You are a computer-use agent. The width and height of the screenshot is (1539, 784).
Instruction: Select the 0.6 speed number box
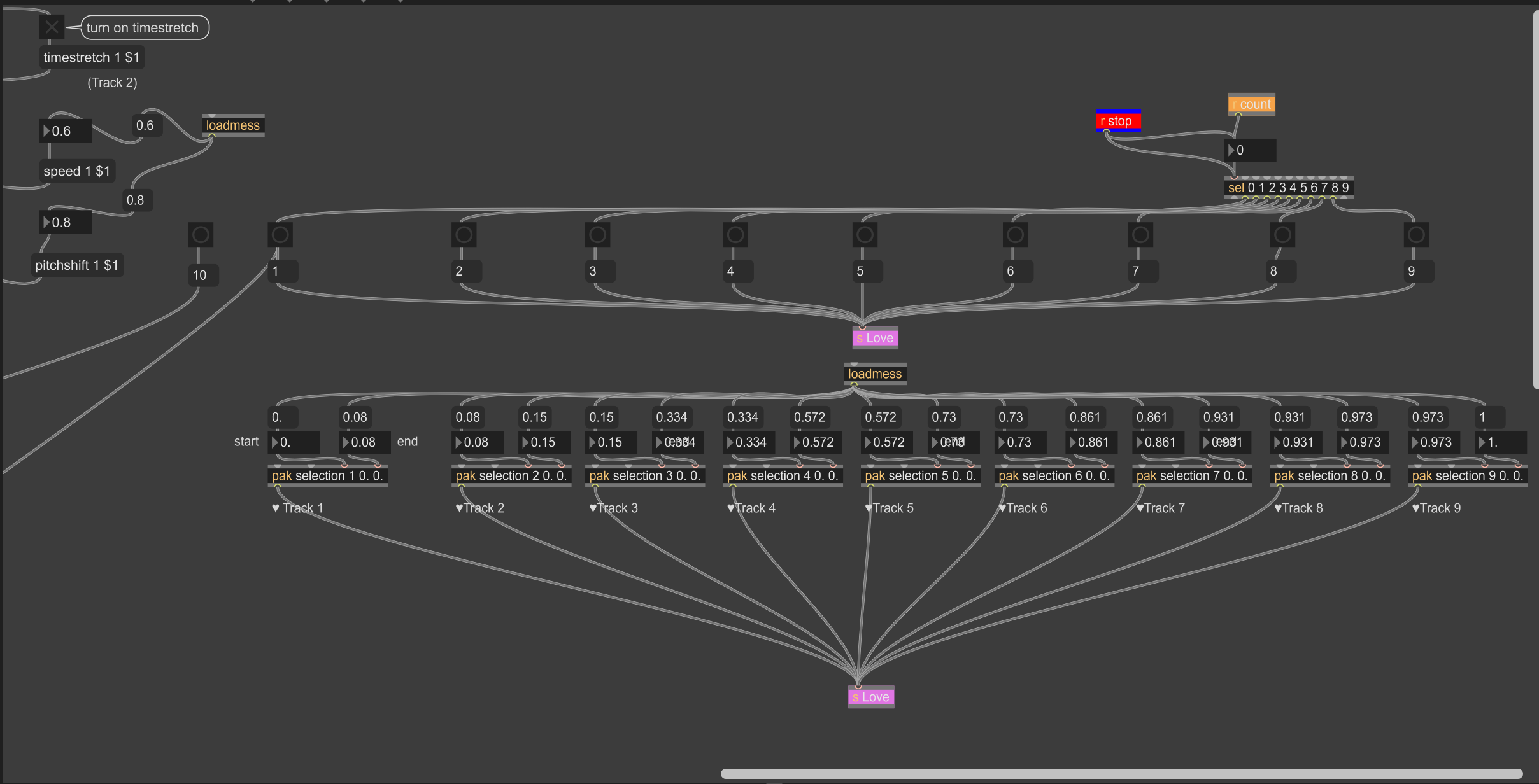[66, 131]
